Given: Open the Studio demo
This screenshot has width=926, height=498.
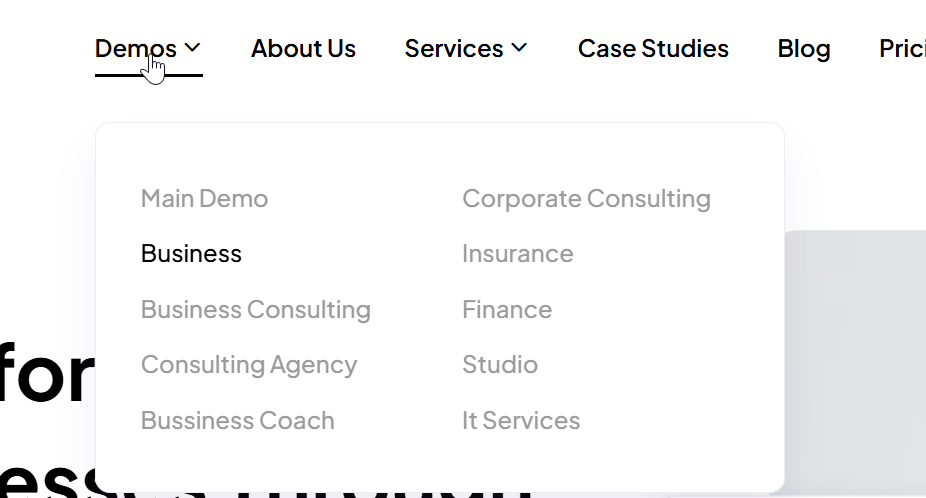Looking at the screenshot, I should [x=499, y=365].
